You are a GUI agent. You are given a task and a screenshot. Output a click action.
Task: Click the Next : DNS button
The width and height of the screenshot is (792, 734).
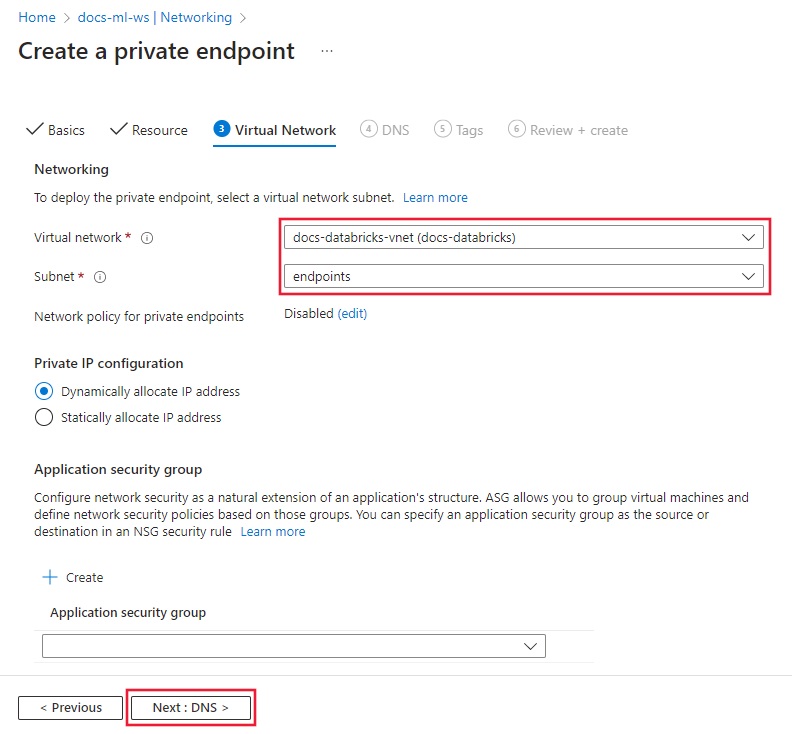click(x=191, y=707)
